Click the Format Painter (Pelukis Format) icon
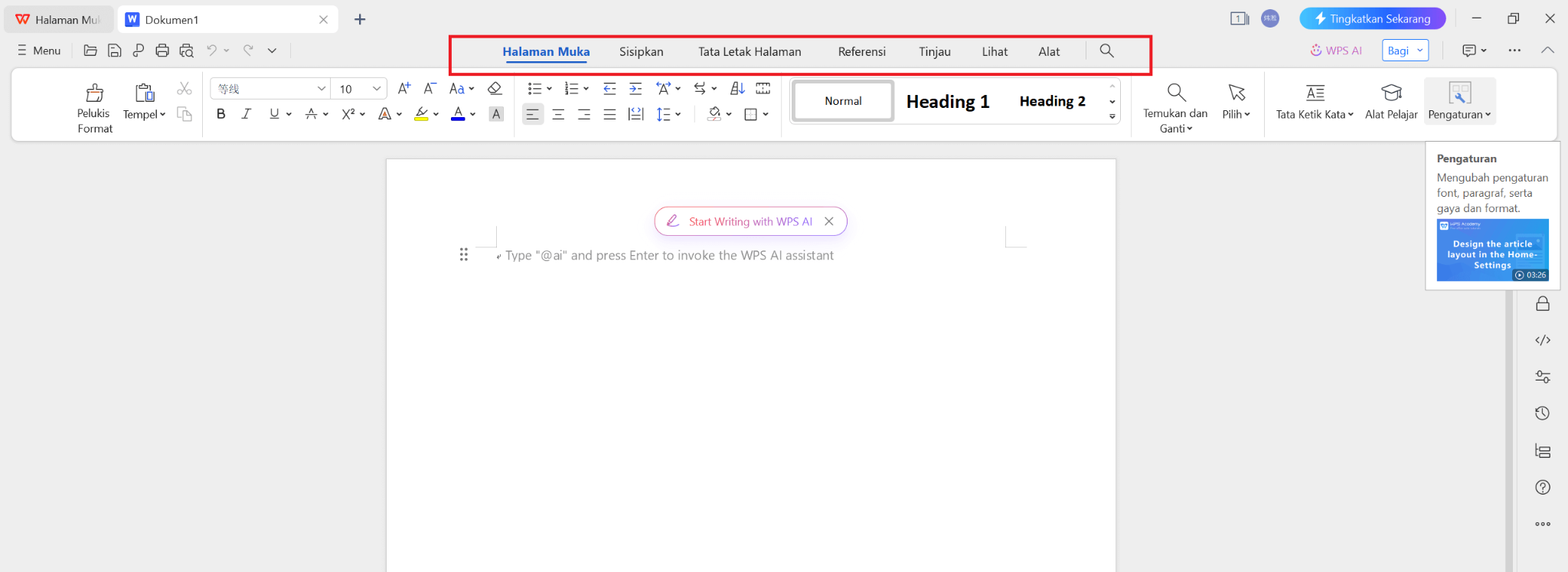 click(x=94, y=93)
